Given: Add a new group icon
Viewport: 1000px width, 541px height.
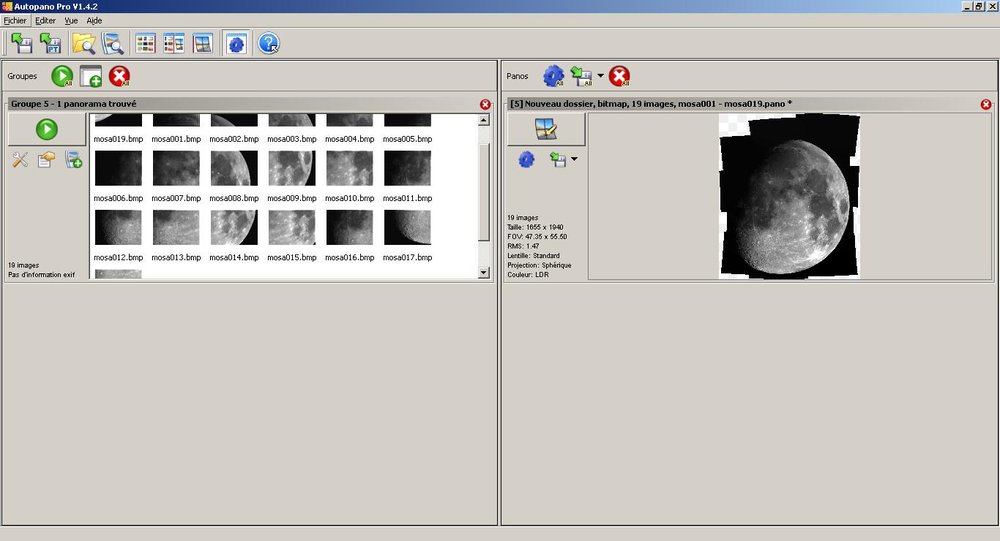Looking at the screenshot, I should tap(91, 76).
